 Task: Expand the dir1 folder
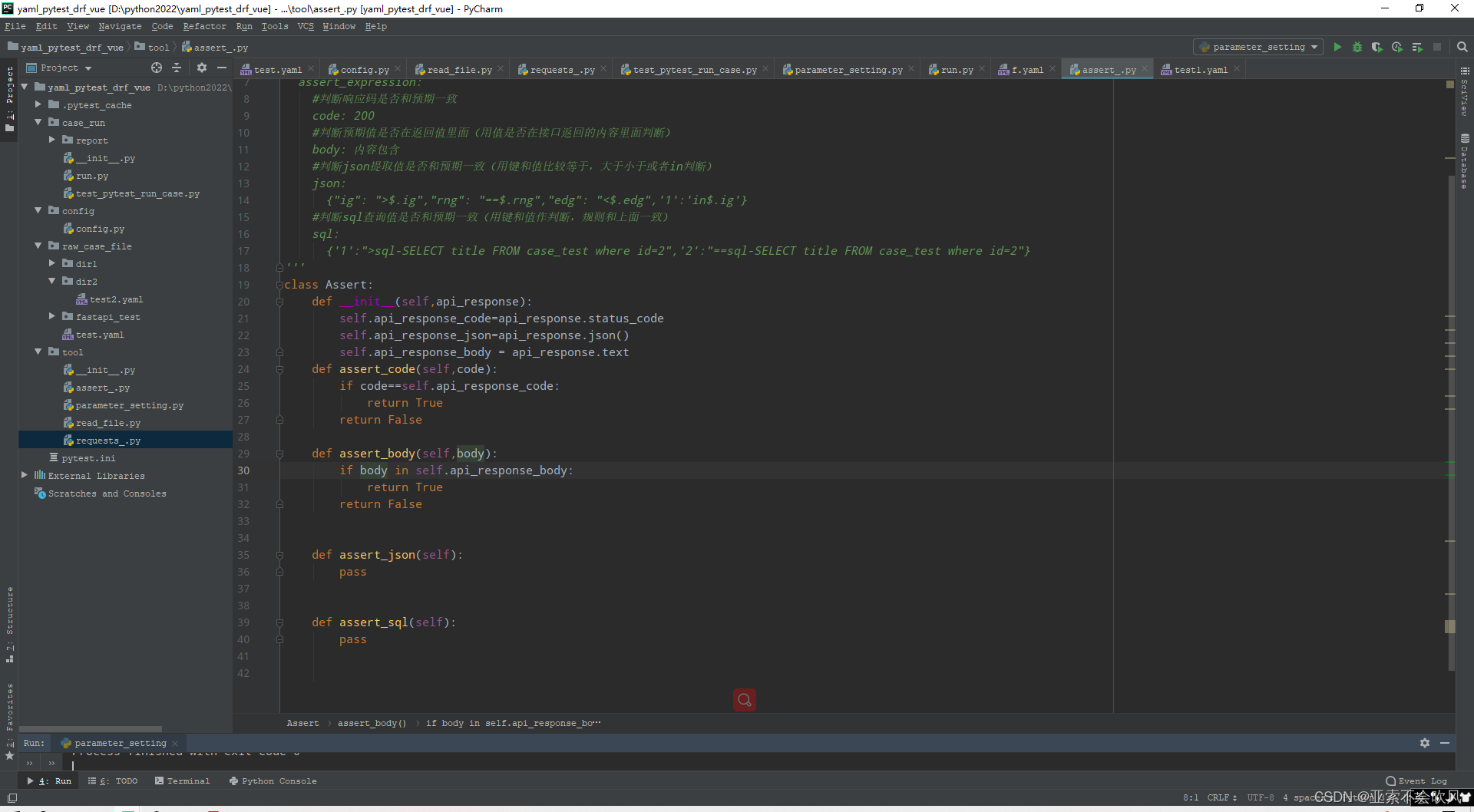[x=52, y=263]
